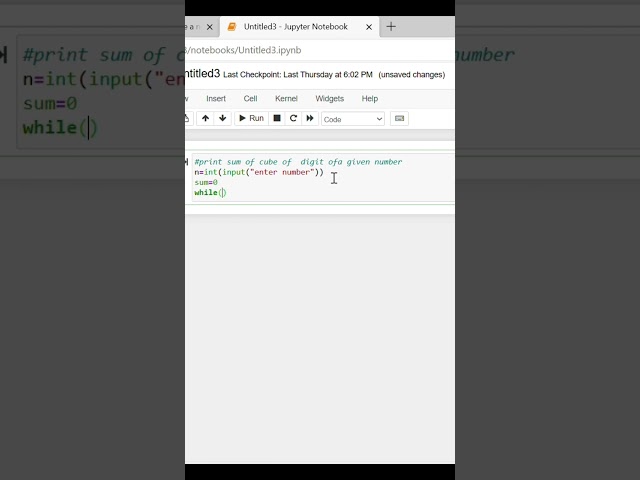640x480 pixels.
Task: Restart and run all with fast-forward icon
Action: click(x=310, y=118)
